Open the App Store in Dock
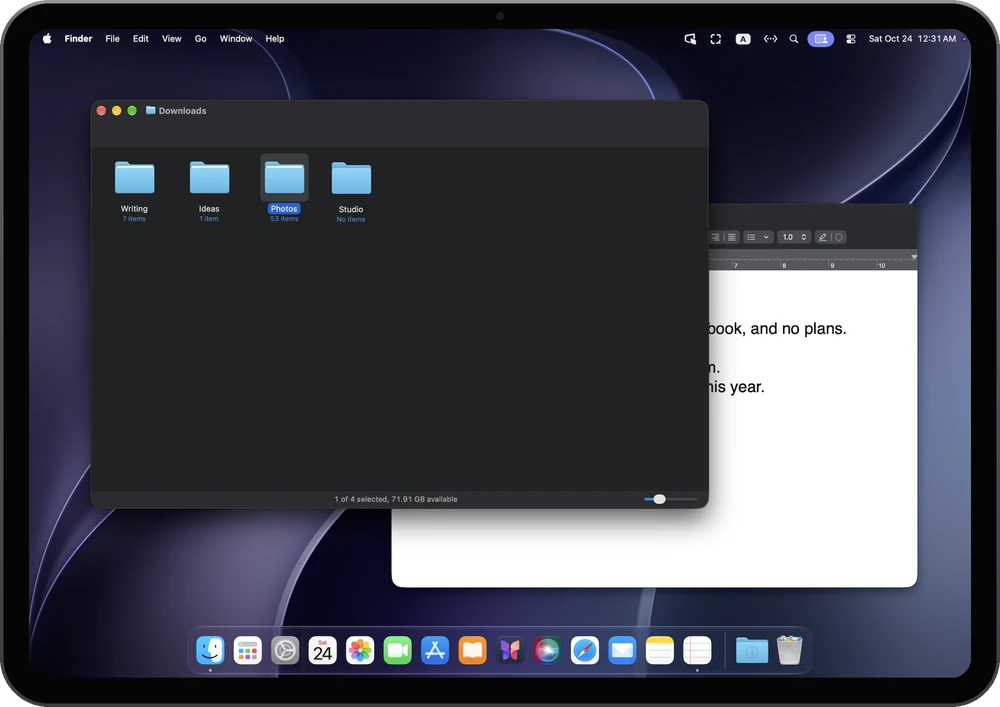 435,650
